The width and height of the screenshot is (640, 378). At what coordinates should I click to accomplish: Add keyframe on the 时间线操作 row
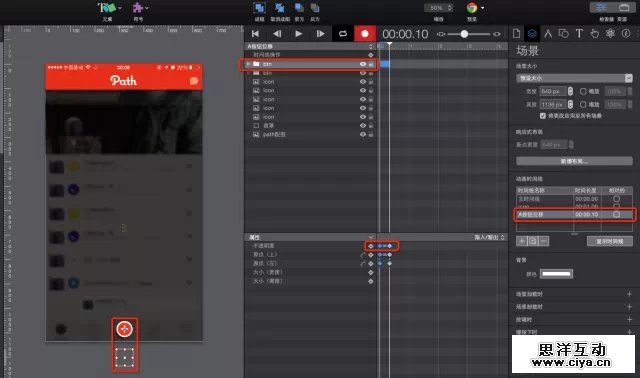[x=371, y=55]
